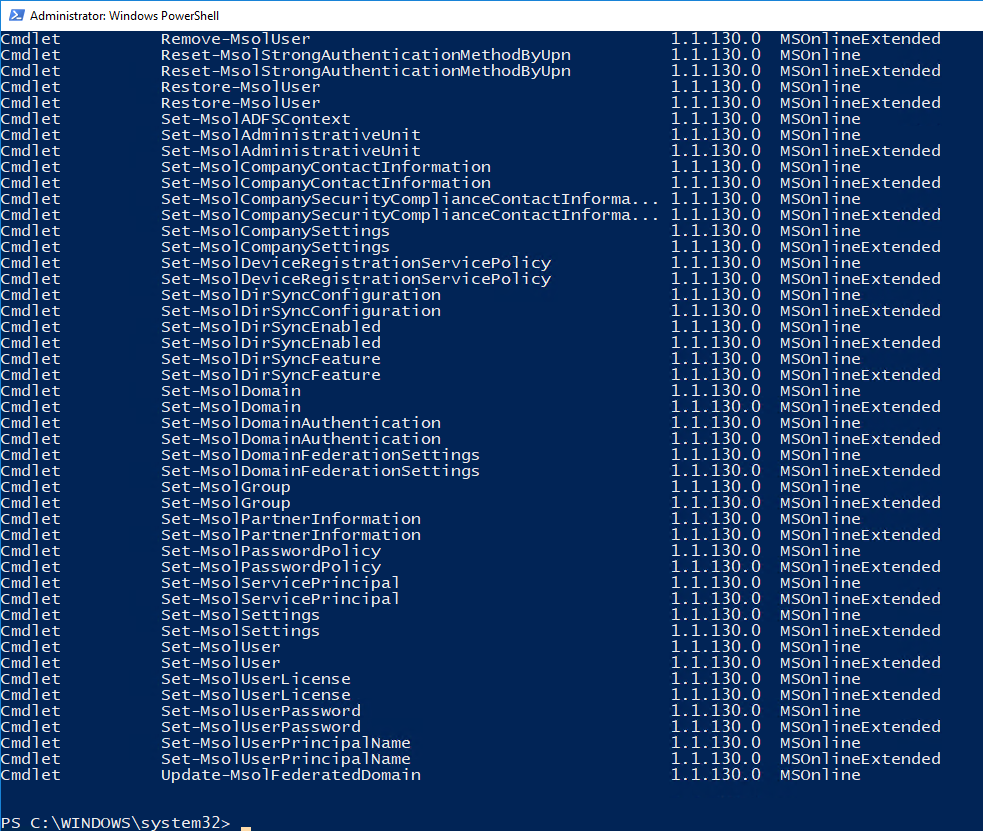Image resolution: width=983 pixels, height=831 pixels.
Task: Open the PowerShell icon menu in title bar
Action: coord(16,15)
